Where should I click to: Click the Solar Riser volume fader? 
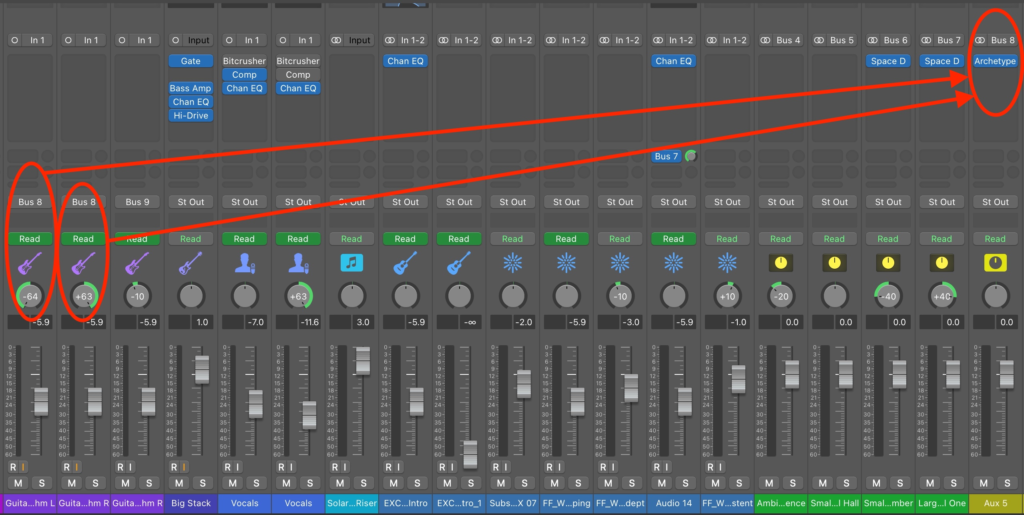click(362, 360)
